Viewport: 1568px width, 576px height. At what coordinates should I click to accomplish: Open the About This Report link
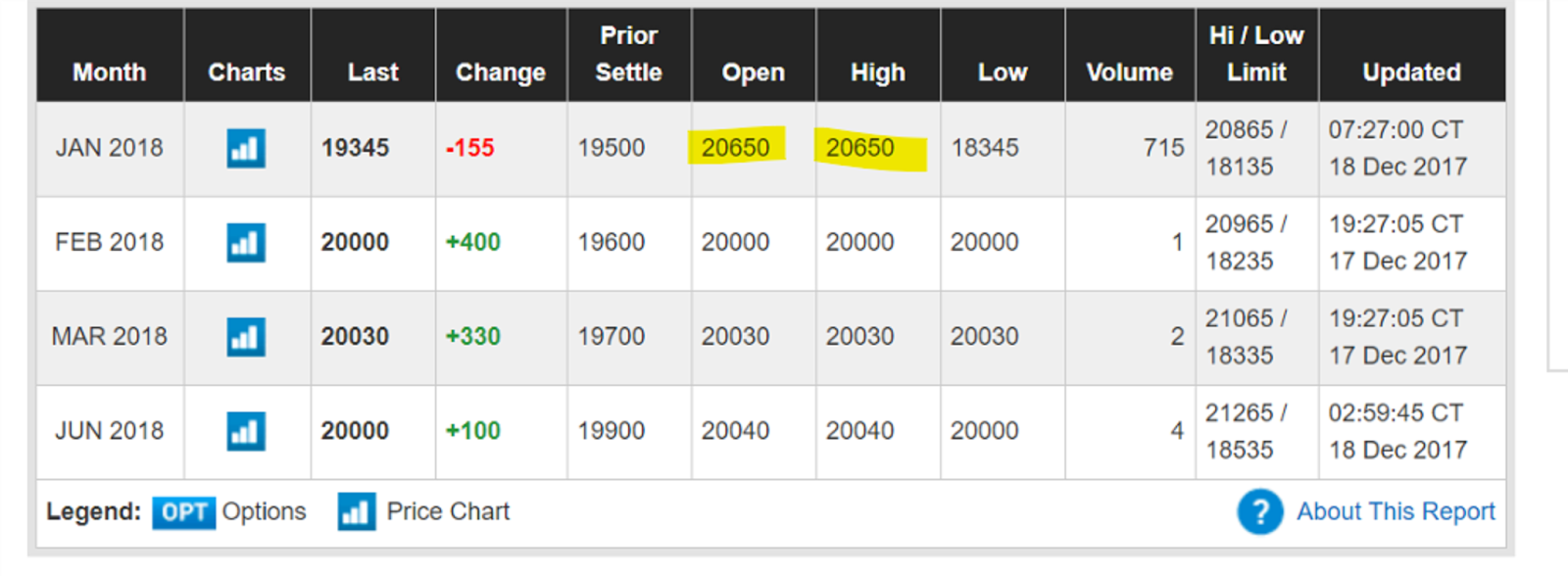(1396, 511)
